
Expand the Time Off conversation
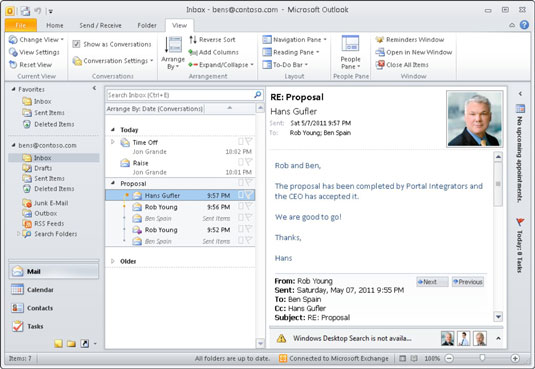[x=113, y=142]
